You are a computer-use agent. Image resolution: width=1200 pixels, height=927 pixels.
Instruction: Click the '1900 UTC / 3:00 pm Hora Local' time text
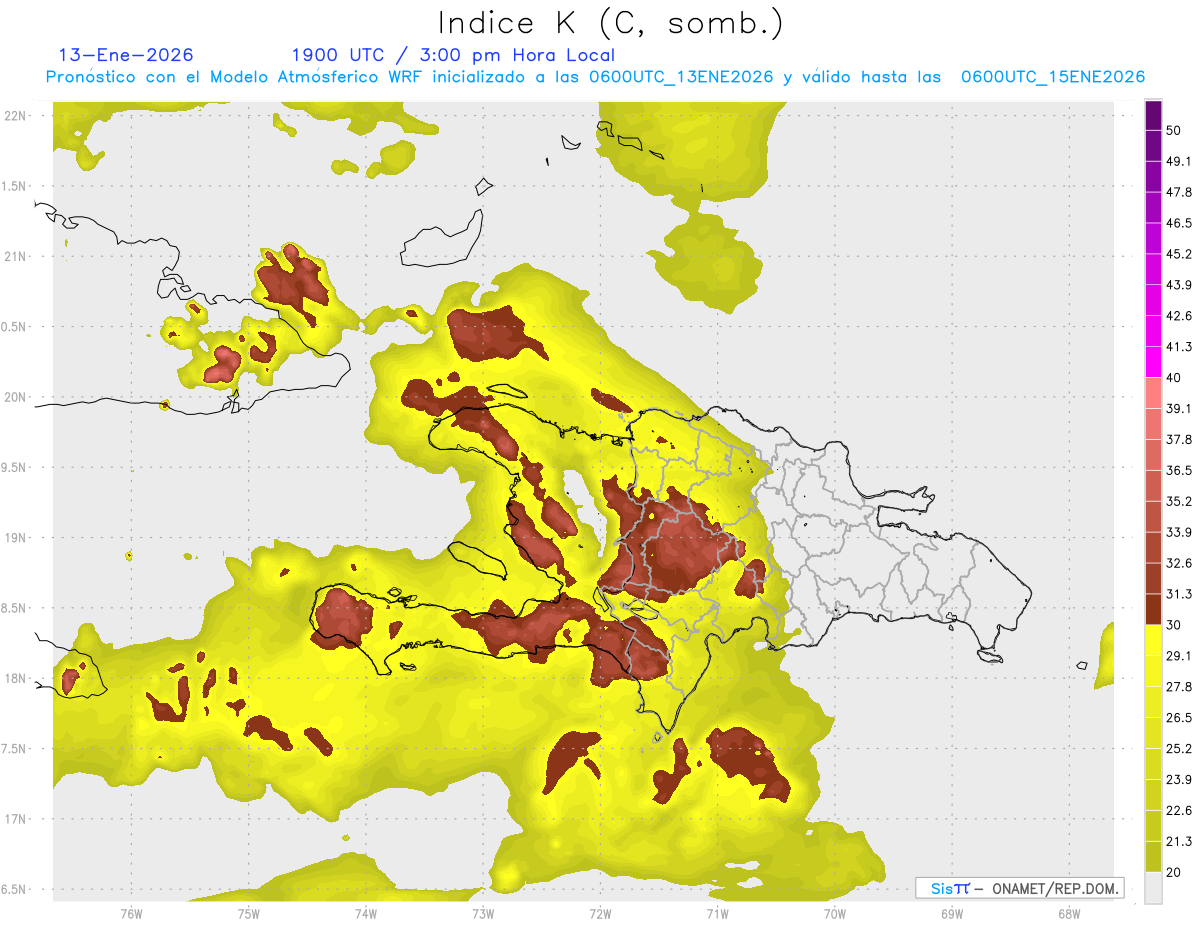453,55
